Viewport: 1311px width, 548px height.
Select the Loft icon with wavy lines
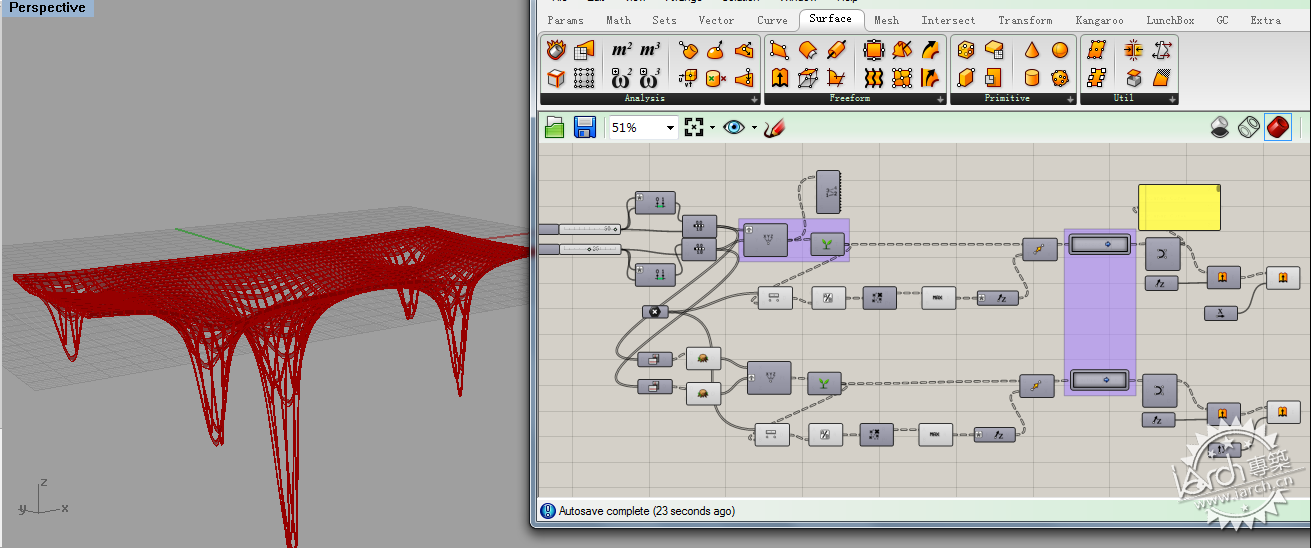point(873,78)
